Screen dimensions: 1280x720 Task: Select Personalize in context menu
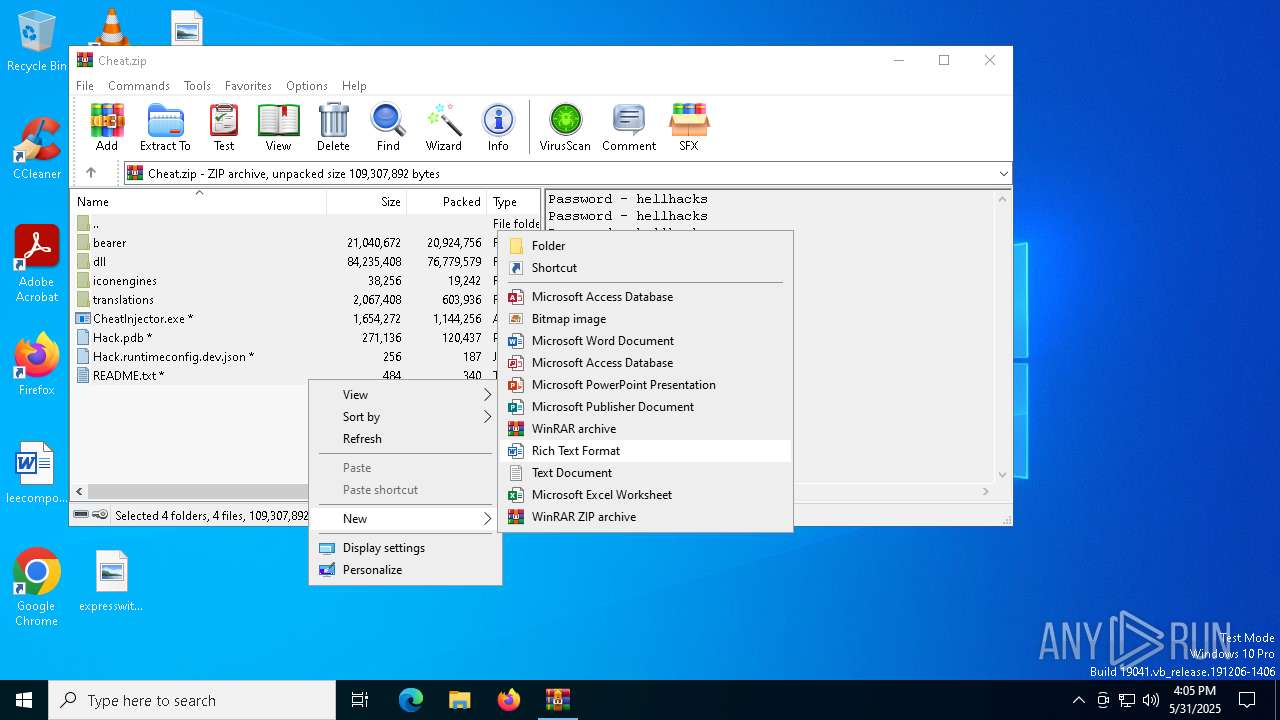coord(405,570)
